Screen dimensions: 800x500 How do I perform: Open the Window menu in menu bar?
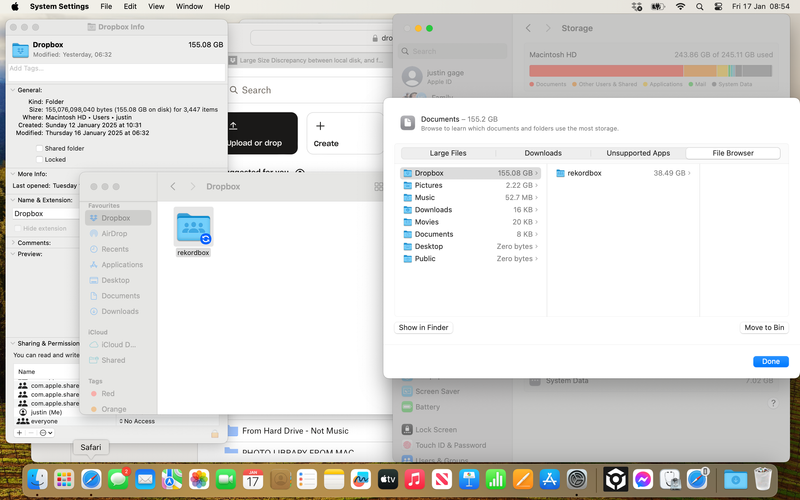click(188, 6)
